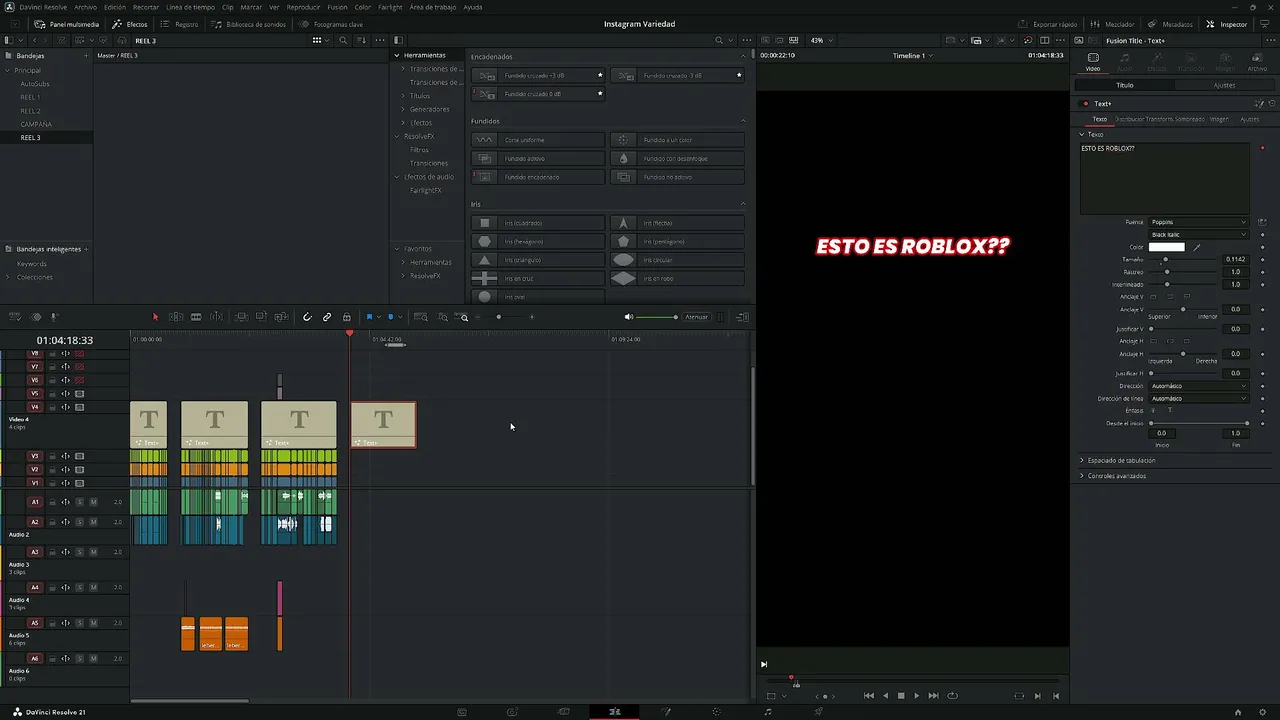Image resolution: width=1280 pixels, height=720 pixels.
Task: Select Iris (hexágono) transition
Action: click(x=539, y=242)
